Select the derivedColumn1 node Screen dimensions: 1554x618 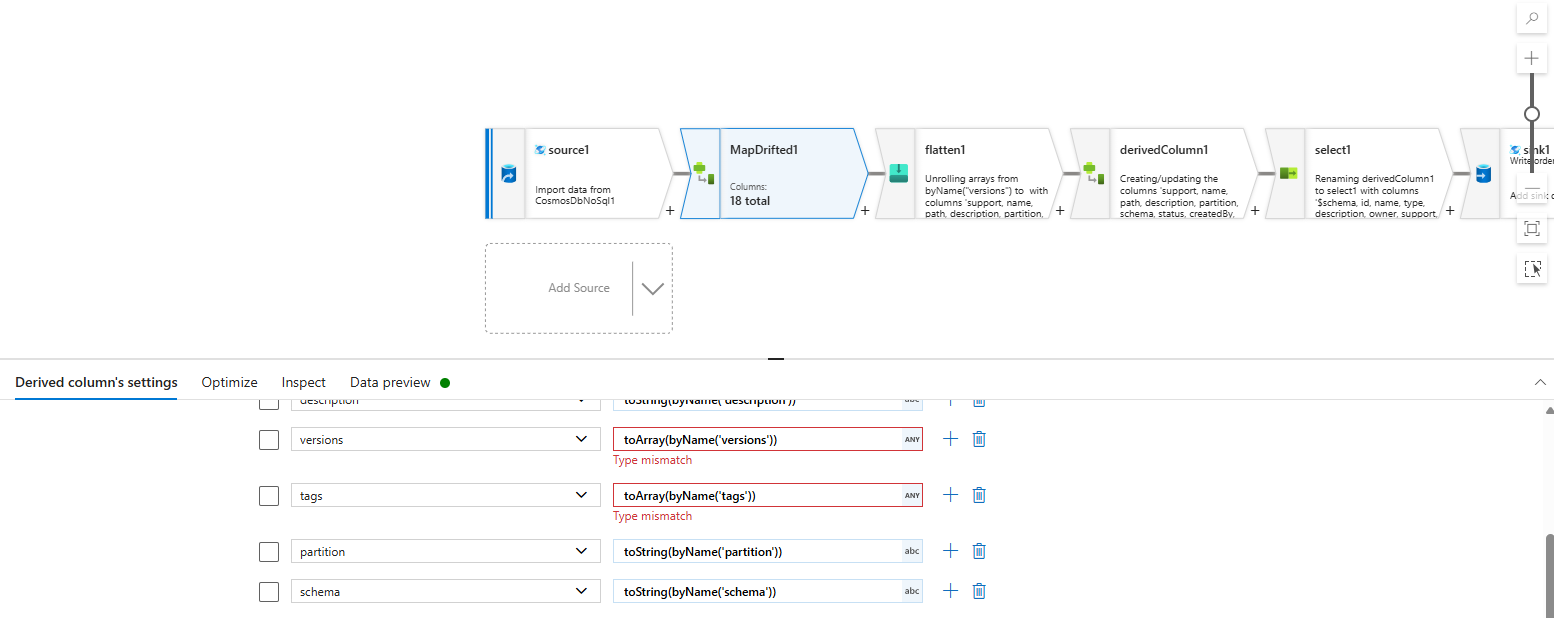pyautogui.click(x=1165, y=173)
